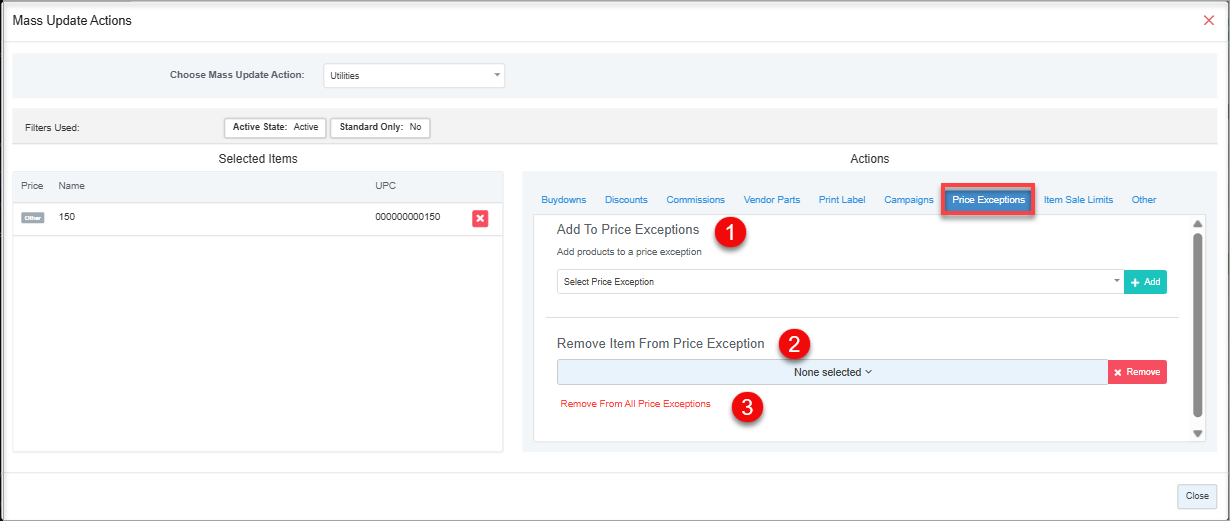Remove item 150 with red X icon
The width and height of the screenshot is (1230, 521).
coord(480,218)
